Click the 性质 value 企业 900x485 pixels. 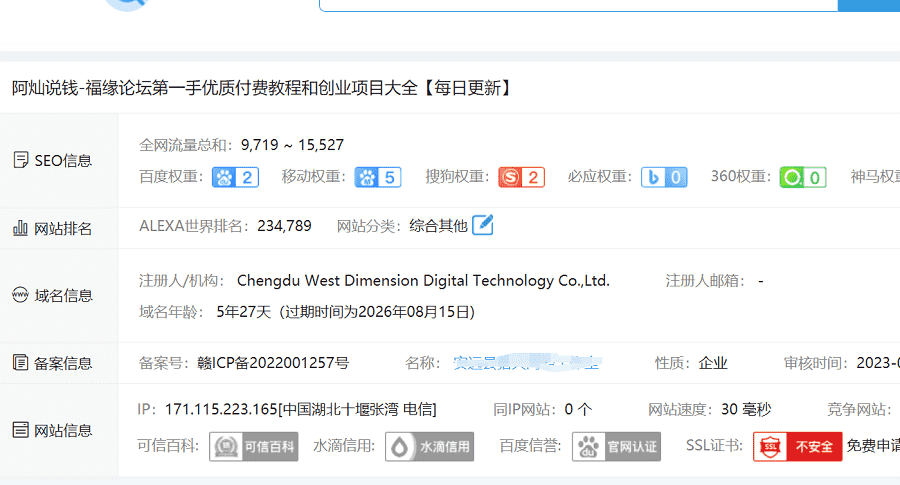[x=713, y=363]
